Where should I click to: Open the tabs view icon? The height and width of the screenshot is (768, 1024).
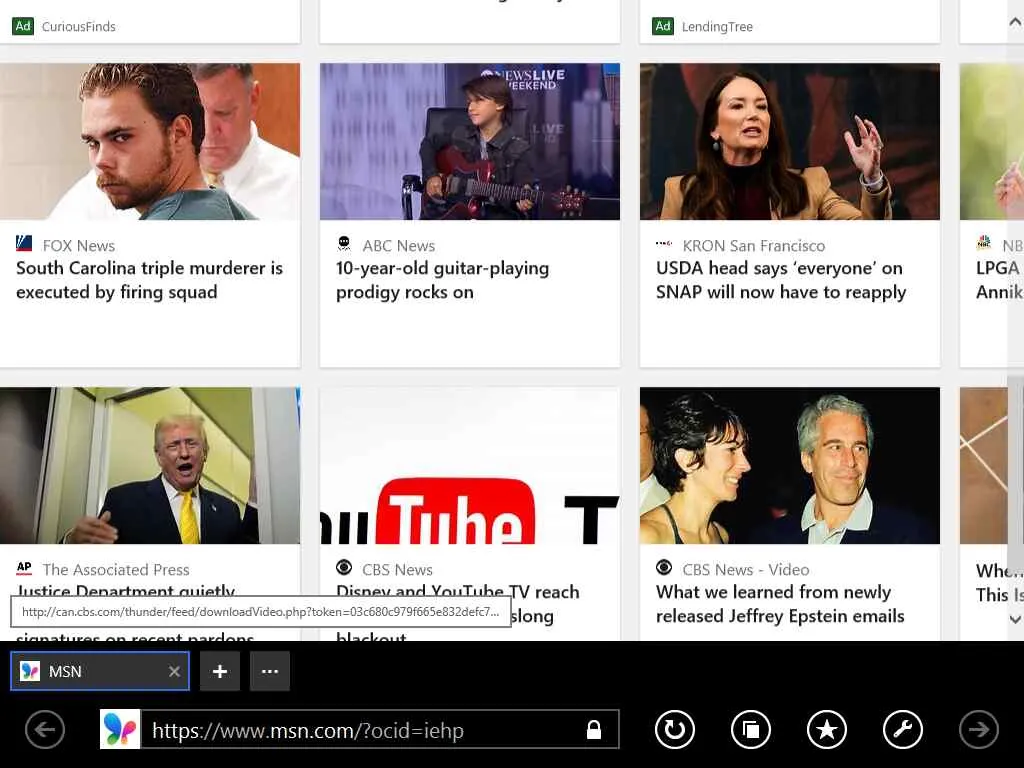pos(751,729)
